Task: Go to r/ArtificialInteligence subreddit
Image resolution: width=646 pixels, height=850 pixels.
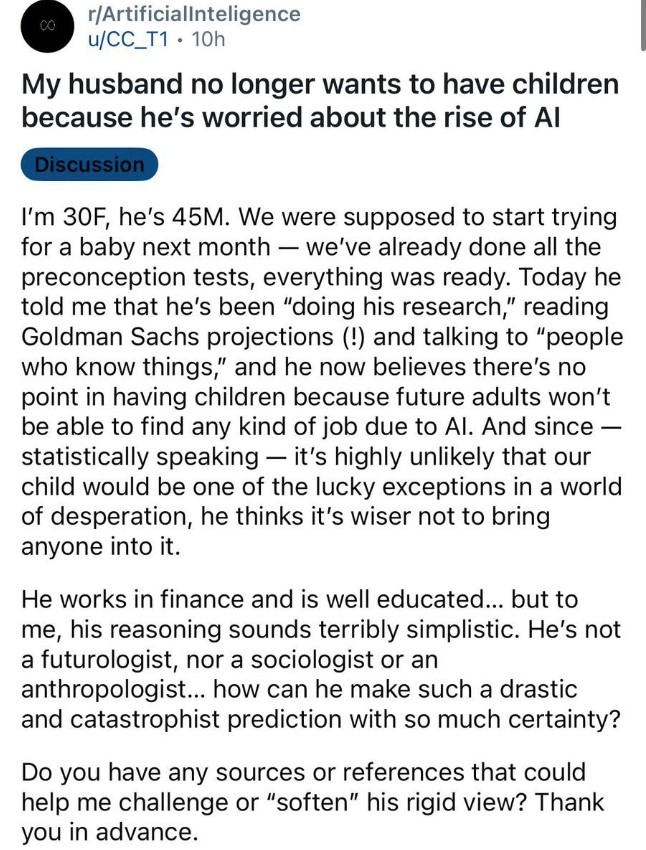Action: [194, 14]
